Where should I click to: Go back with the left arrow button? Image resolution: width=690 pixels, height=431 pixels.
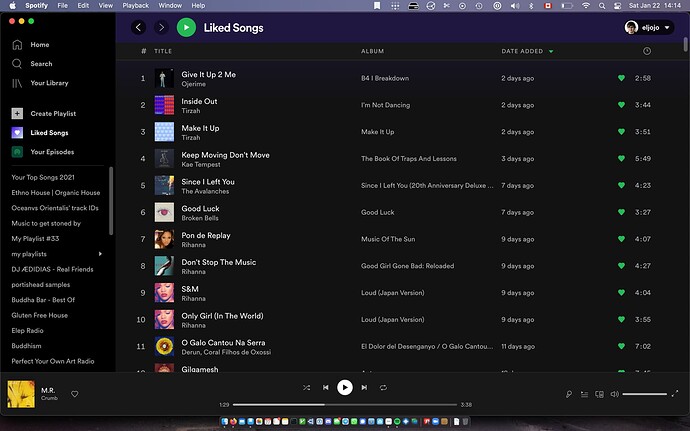pyautogui.click(x=138, y=28)
